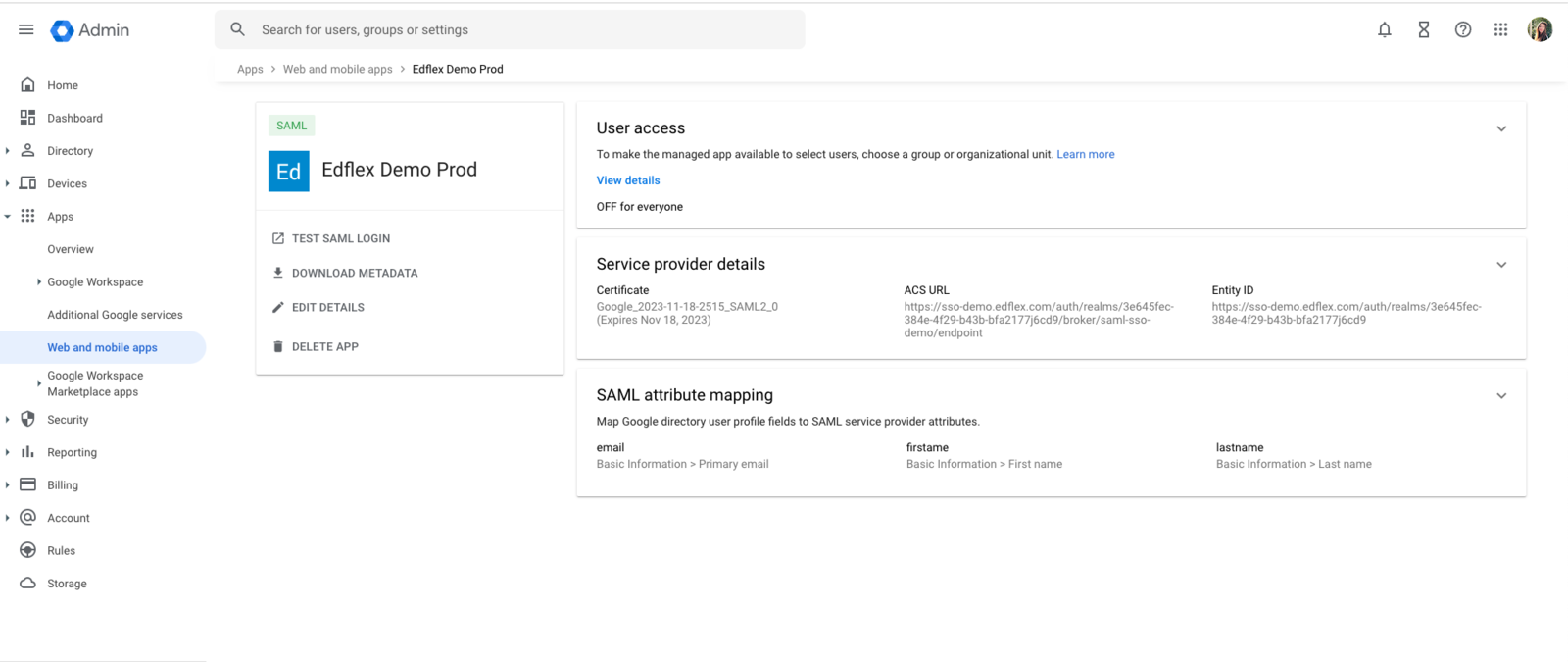The image size is (1568, 662).
Task: Expand the Google Workspace Marketplace apps arrow
Action: coord(39,383)
